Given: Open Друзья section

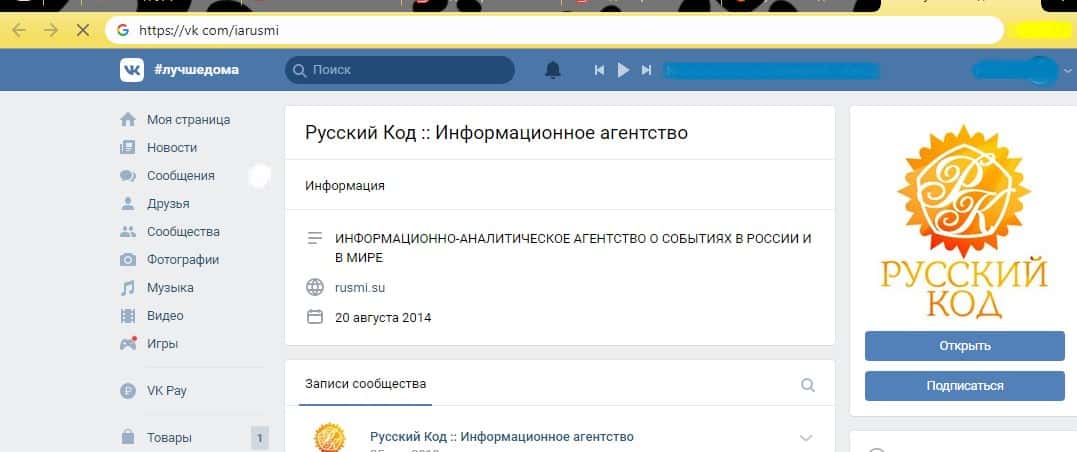Looking at the screenshot, I should point(168,204).
